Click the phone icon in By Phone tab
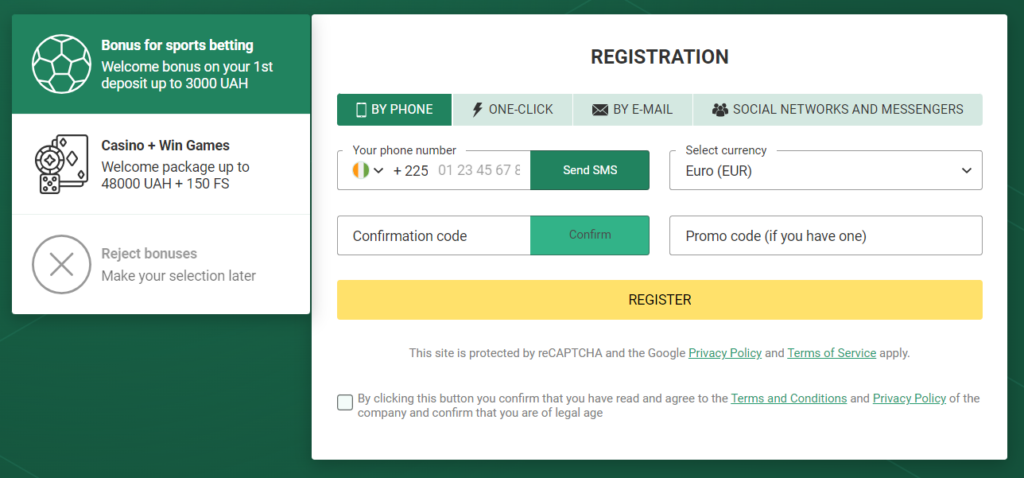The image size is (1024, 478). click(361, 110)
